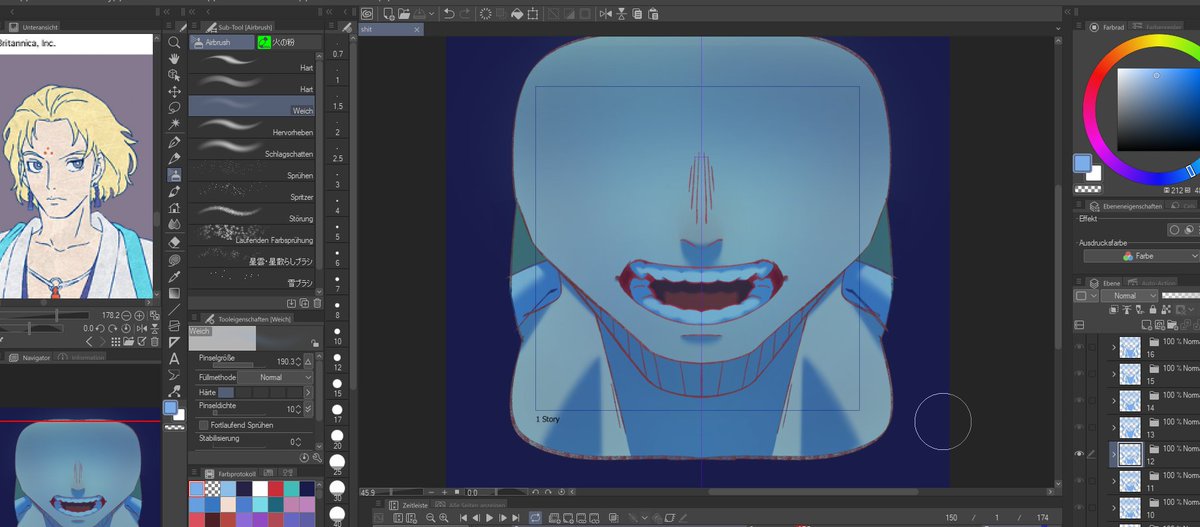The width and height of the screenshot is (1200, 527).
Task: Select the Störung airbrush preset
Action: pos(253,213)
